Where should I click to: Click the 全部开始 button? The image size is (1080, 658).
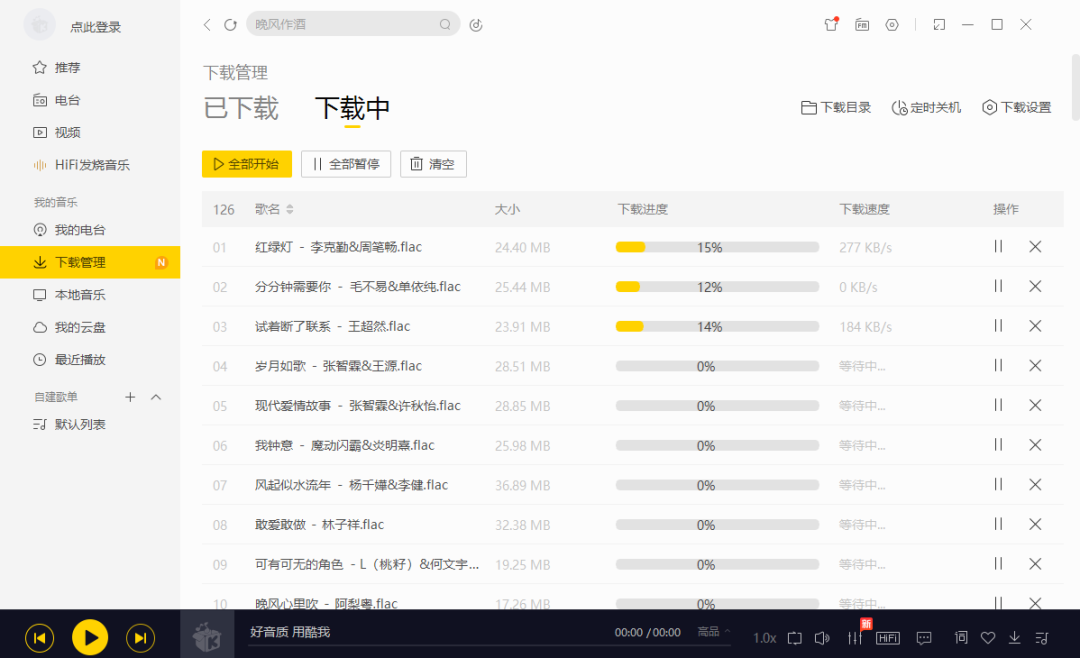(246, 164)
